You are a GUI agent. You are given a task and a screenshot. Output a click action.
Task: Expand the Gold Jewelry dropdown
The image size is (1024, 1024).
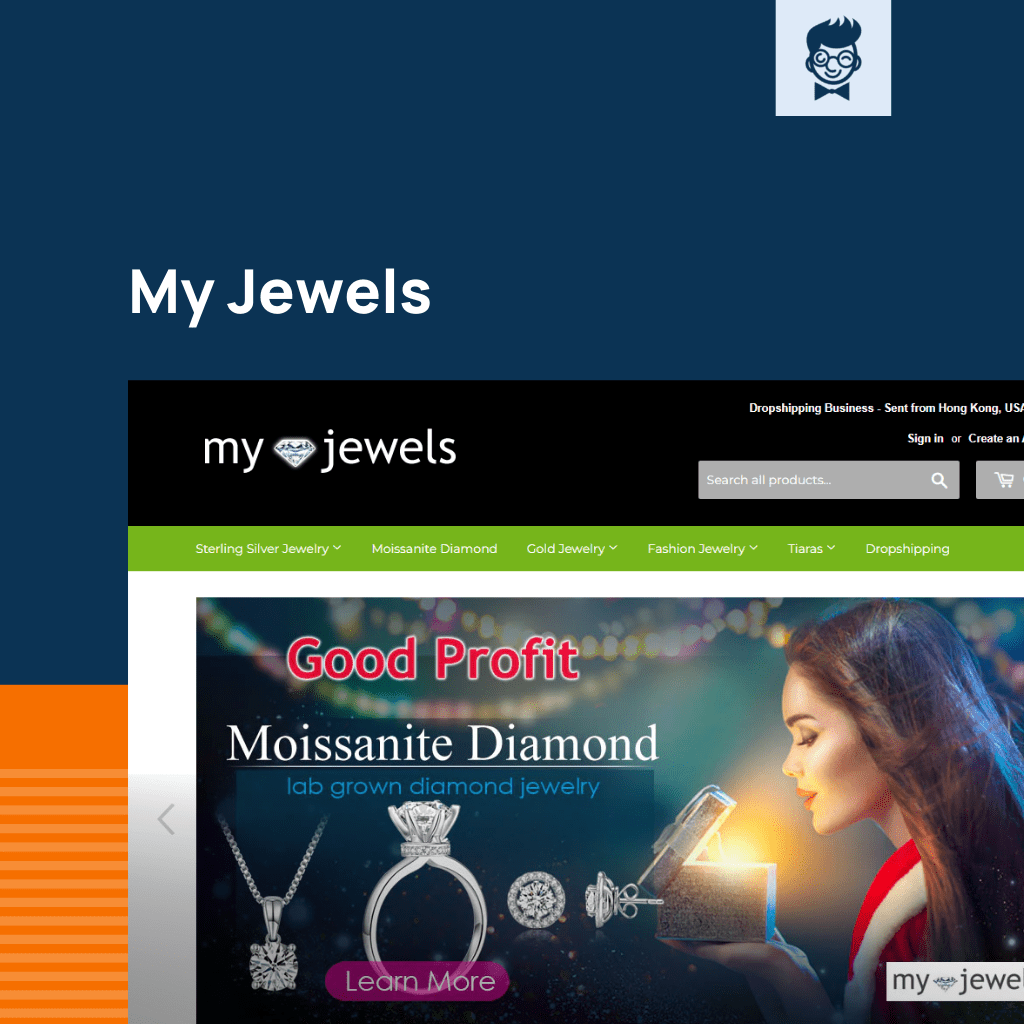point(572,549)
